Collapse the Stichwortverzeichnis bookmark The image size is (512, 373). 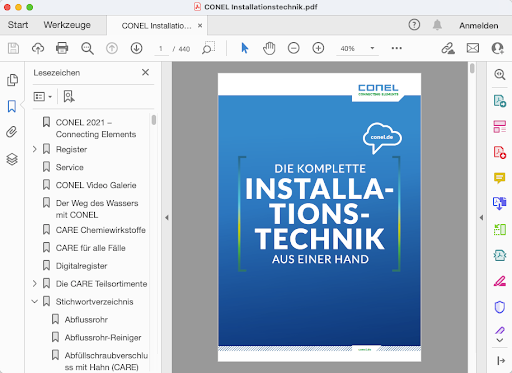coord(35,302)
